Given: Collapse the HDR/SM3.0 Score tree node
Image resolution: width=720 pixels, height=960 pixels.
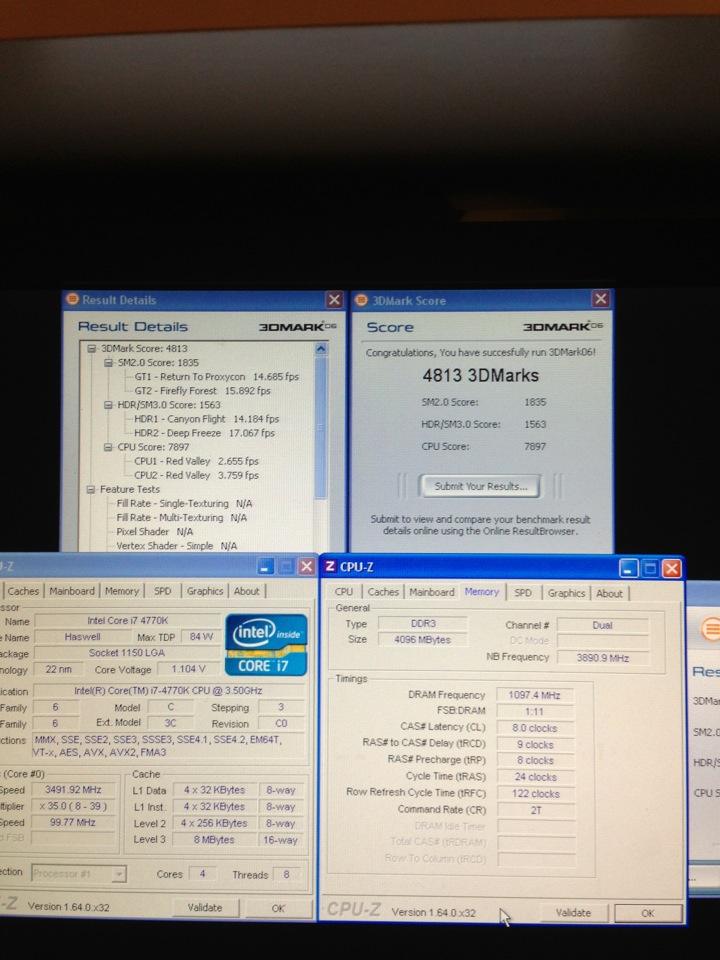Looking at the screenshot, I should pos(108,405).
